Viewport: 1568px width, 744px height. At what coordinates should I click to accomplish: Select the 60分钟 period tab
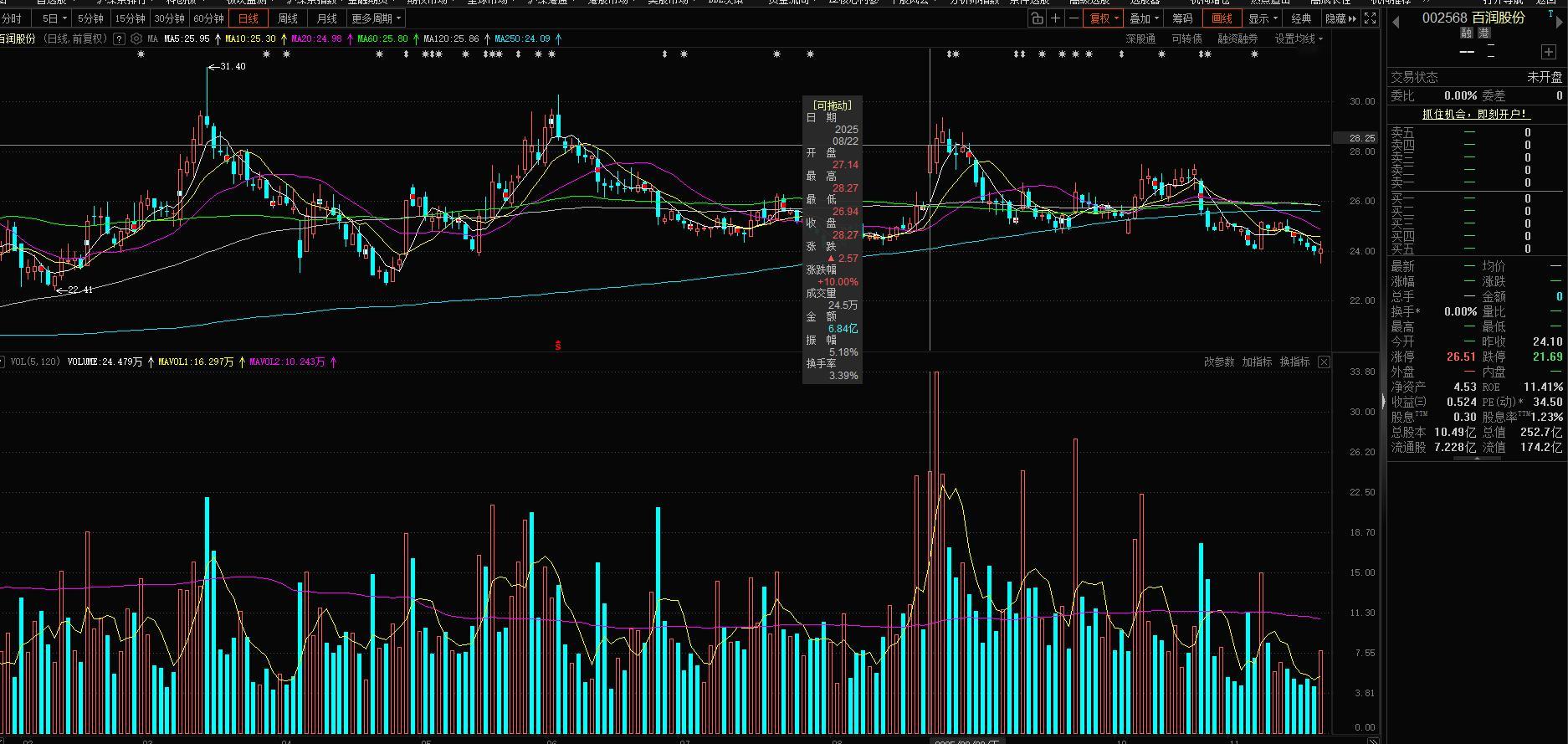(x=208, y=18)
